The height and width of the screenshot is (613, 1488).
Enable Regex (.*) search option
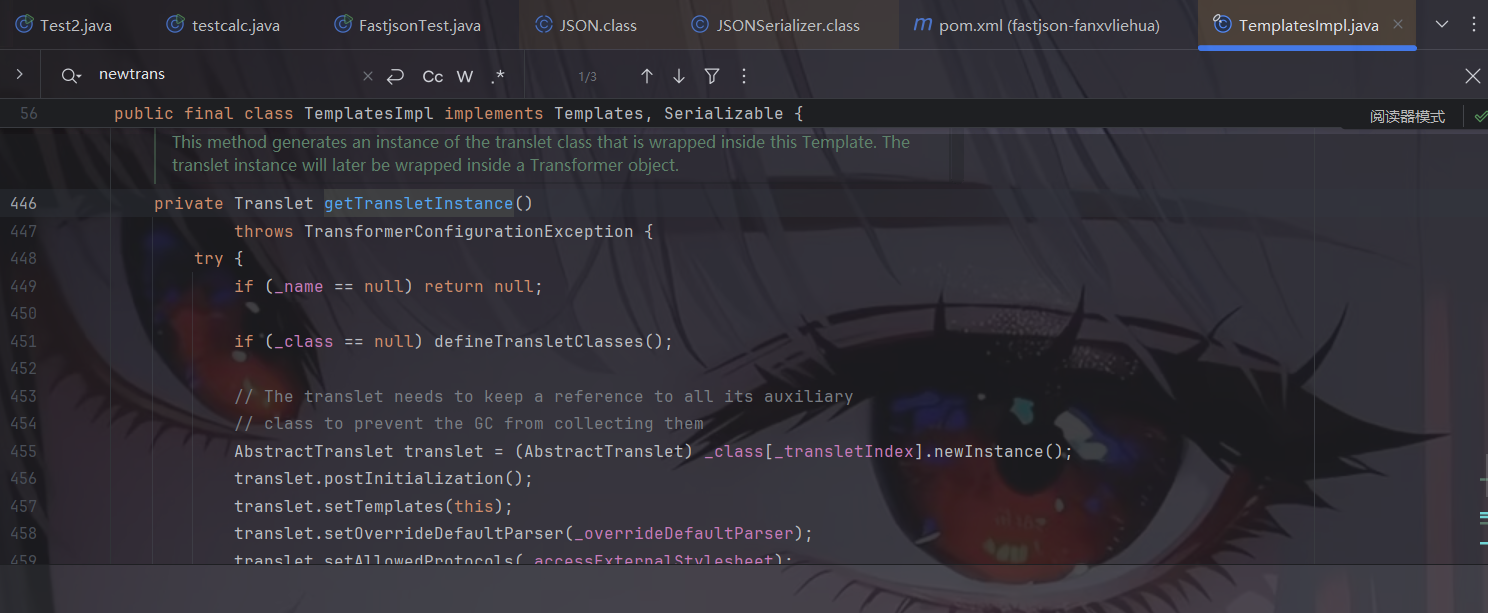point(497,76)
